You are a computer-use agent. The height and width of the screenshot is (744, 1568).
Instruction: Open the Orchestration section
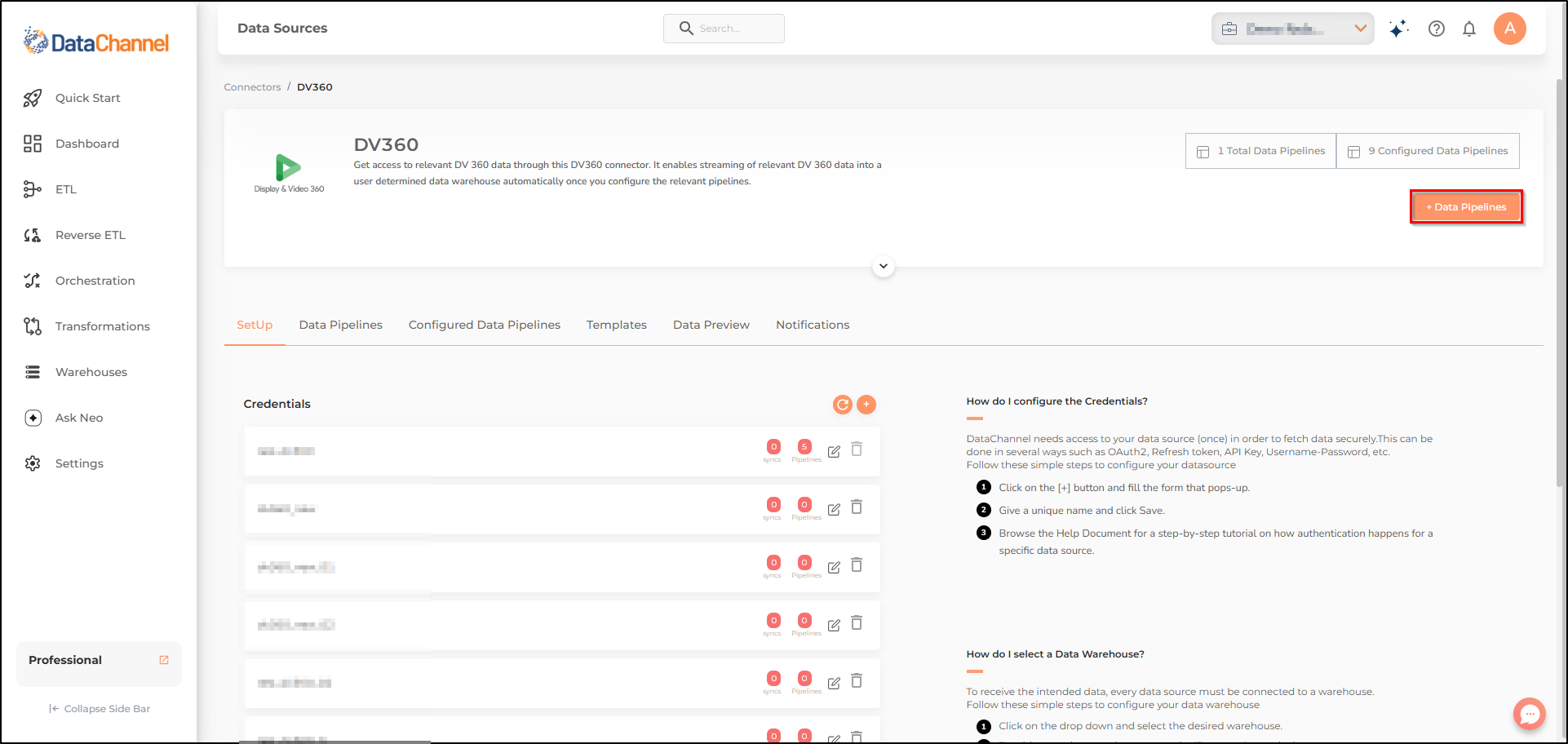point(80,281)
